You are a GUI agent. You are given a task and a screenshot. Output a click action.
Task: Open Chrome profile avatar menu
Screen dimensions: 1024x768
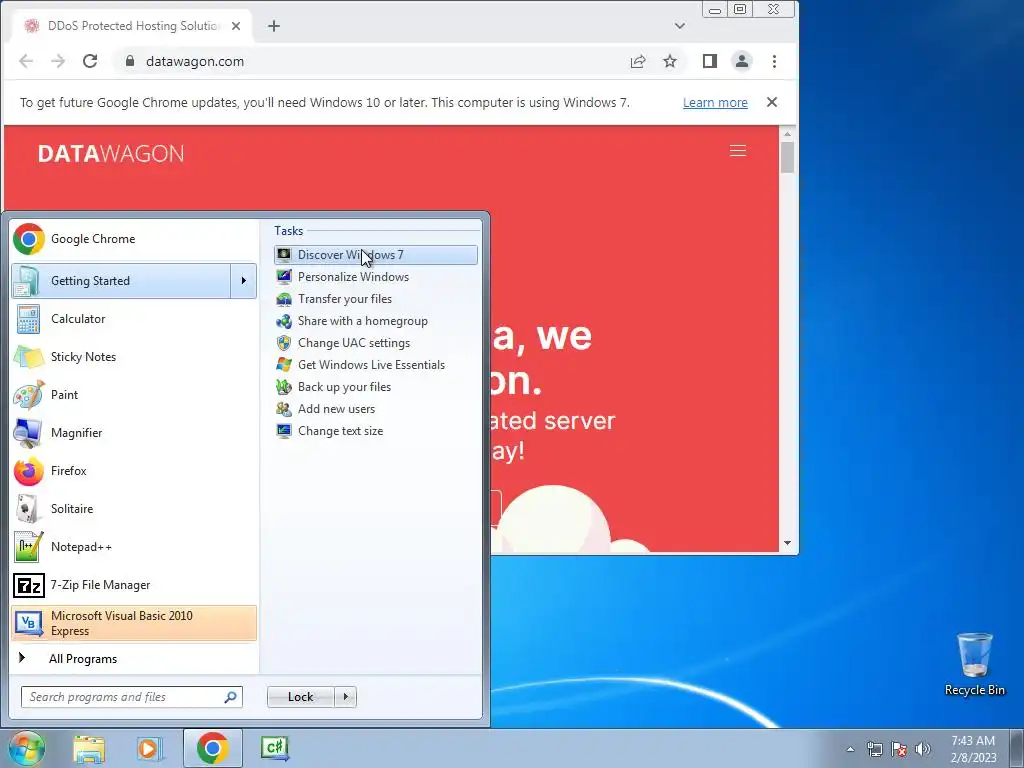pos(742,61)
